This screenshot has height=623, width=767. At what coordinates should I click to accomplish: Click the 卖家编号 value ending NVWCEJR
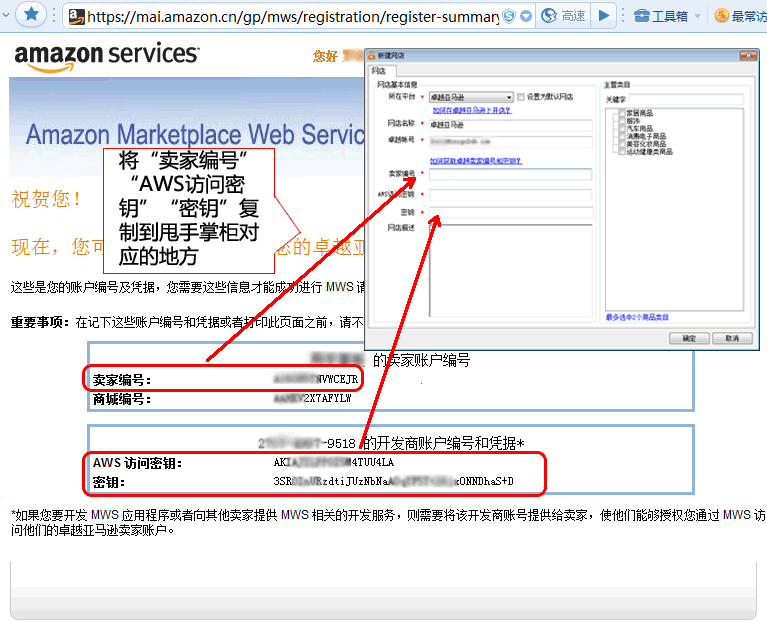pyautogui.click(x=316, y=379)
